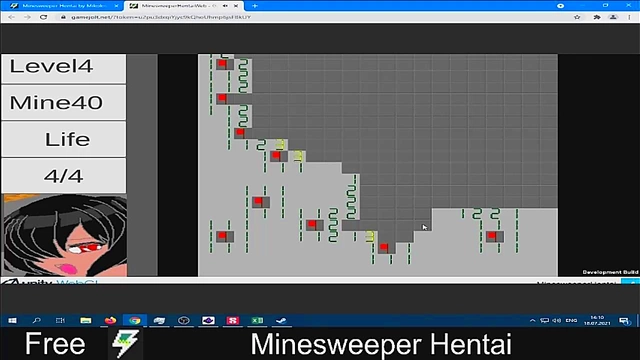Open the pink S app on the taskbar
This screenshot has width=640, height=360.
(x=233, y=320)
